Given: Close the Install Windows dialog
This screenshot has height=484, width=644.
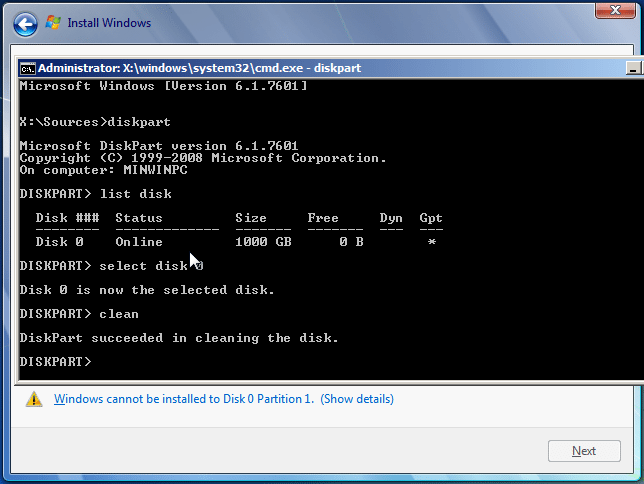Looking at the screenshot, I should pos(615,10).
